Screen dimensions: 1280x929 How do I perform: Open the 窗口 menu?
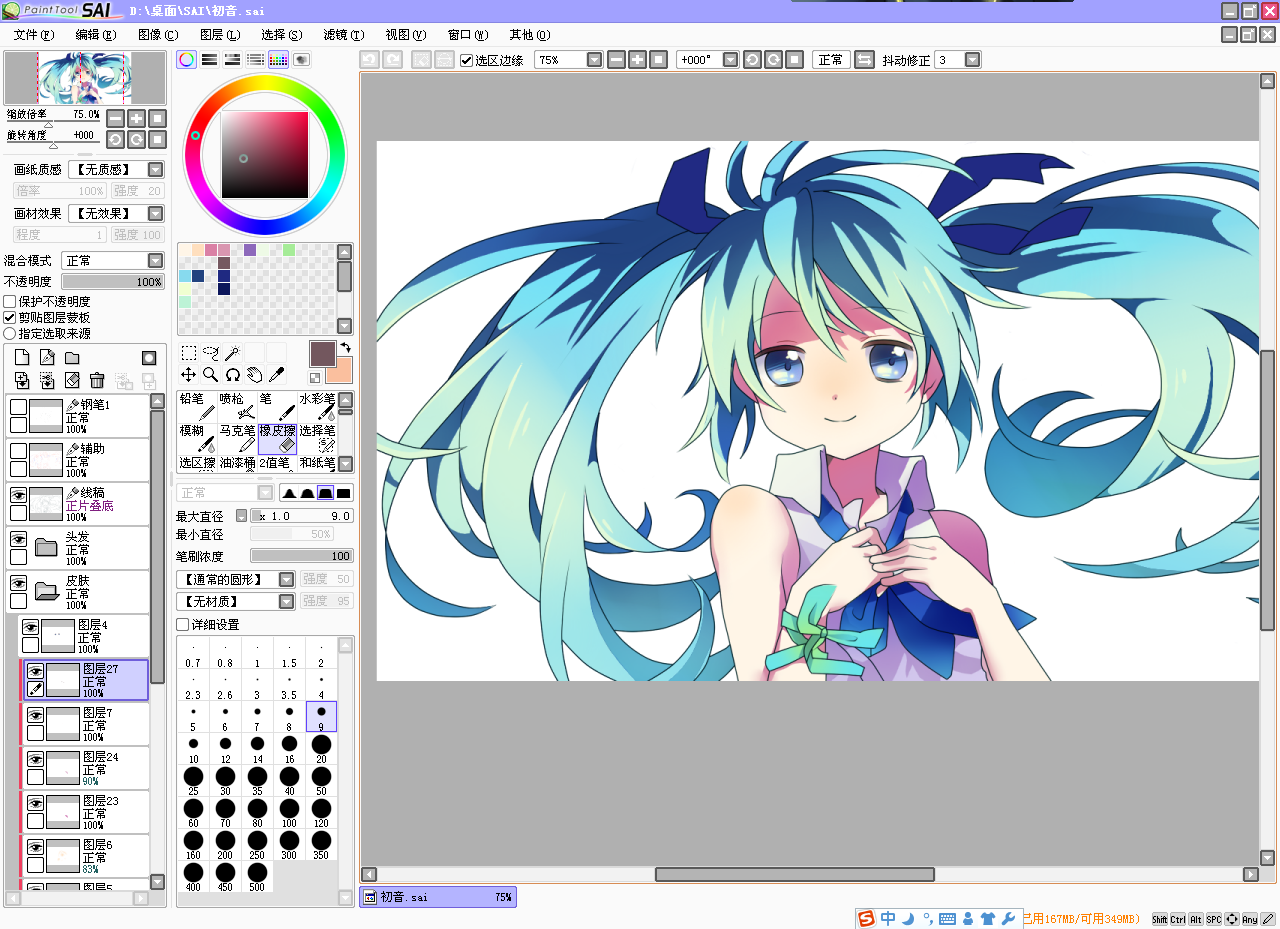468,35
